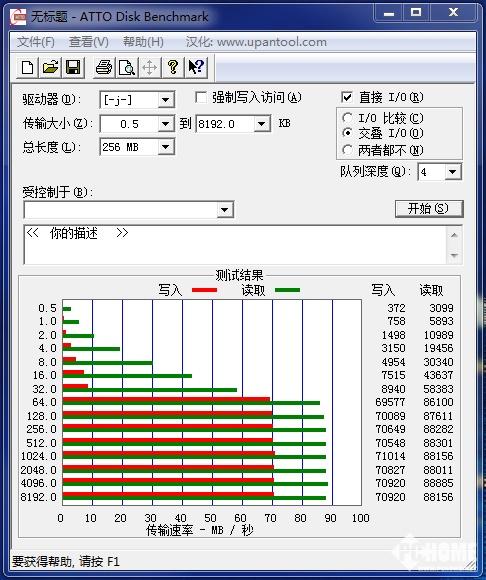The image size is (486, 580).
Task: Select the 交叠 I/O radio option
Action: pos(347,133)
